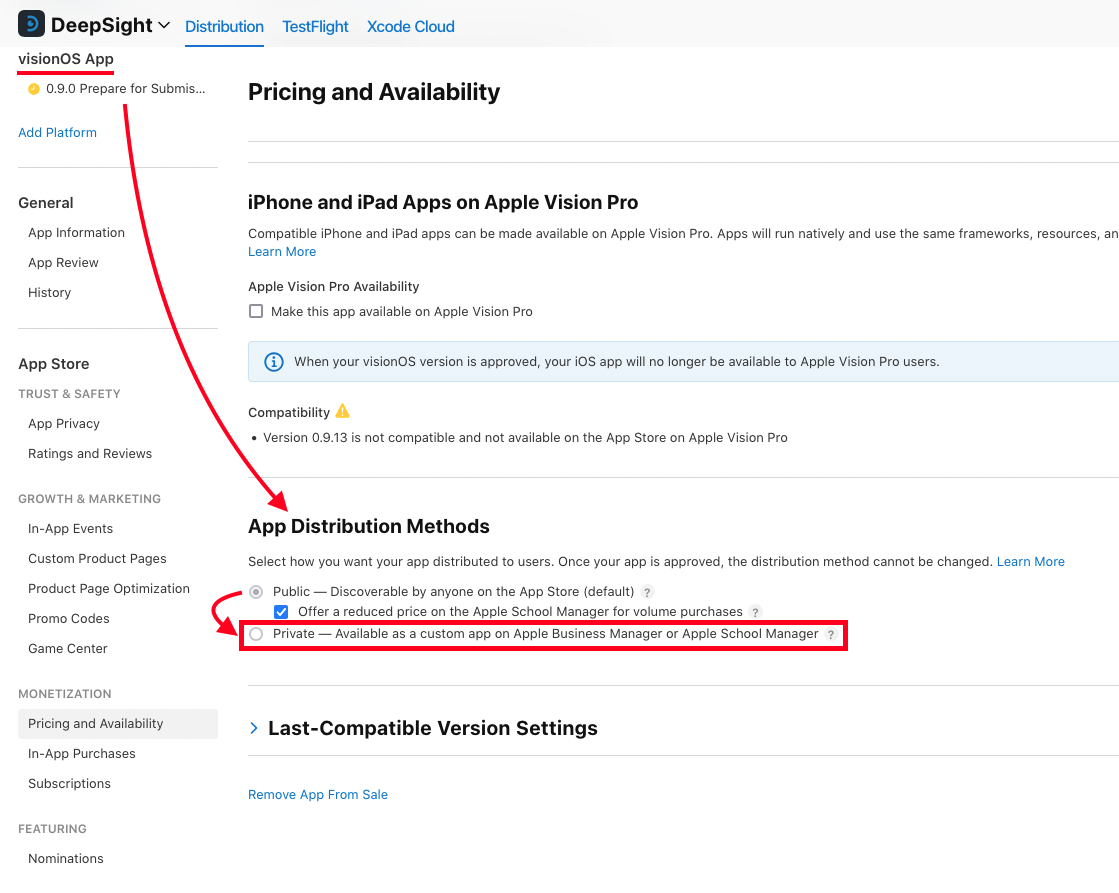
Task: Open 0.9.0 Prepare for Submission version
Action: (125, 89)
